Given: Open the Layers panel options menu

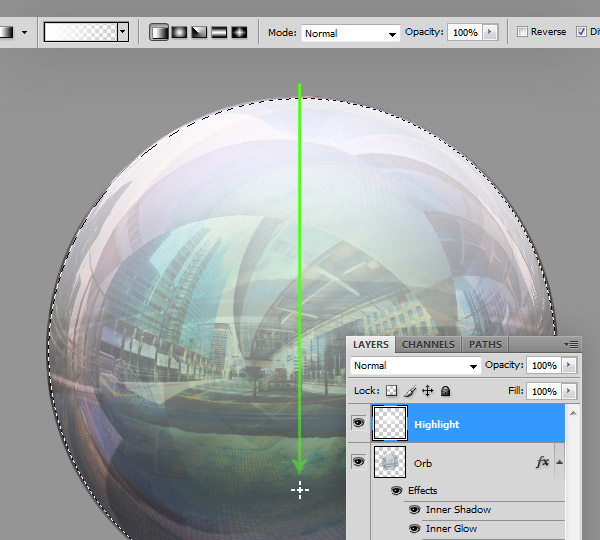Looking at the screenshot, I should point(571,344).
